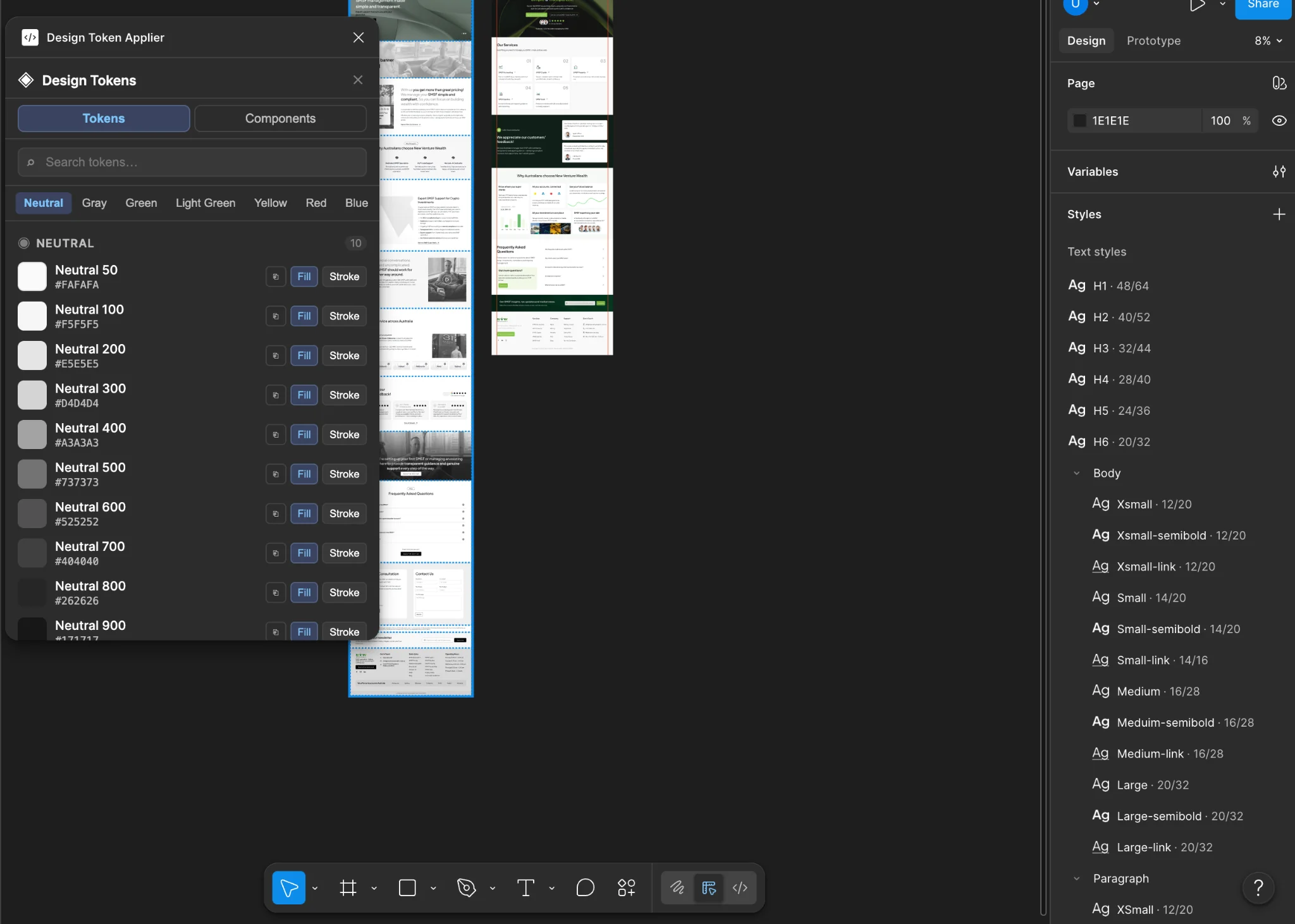The width and height of the screenshot is (1295, 924).
Task: Select the Text tool
Action: tap(525, 887)
